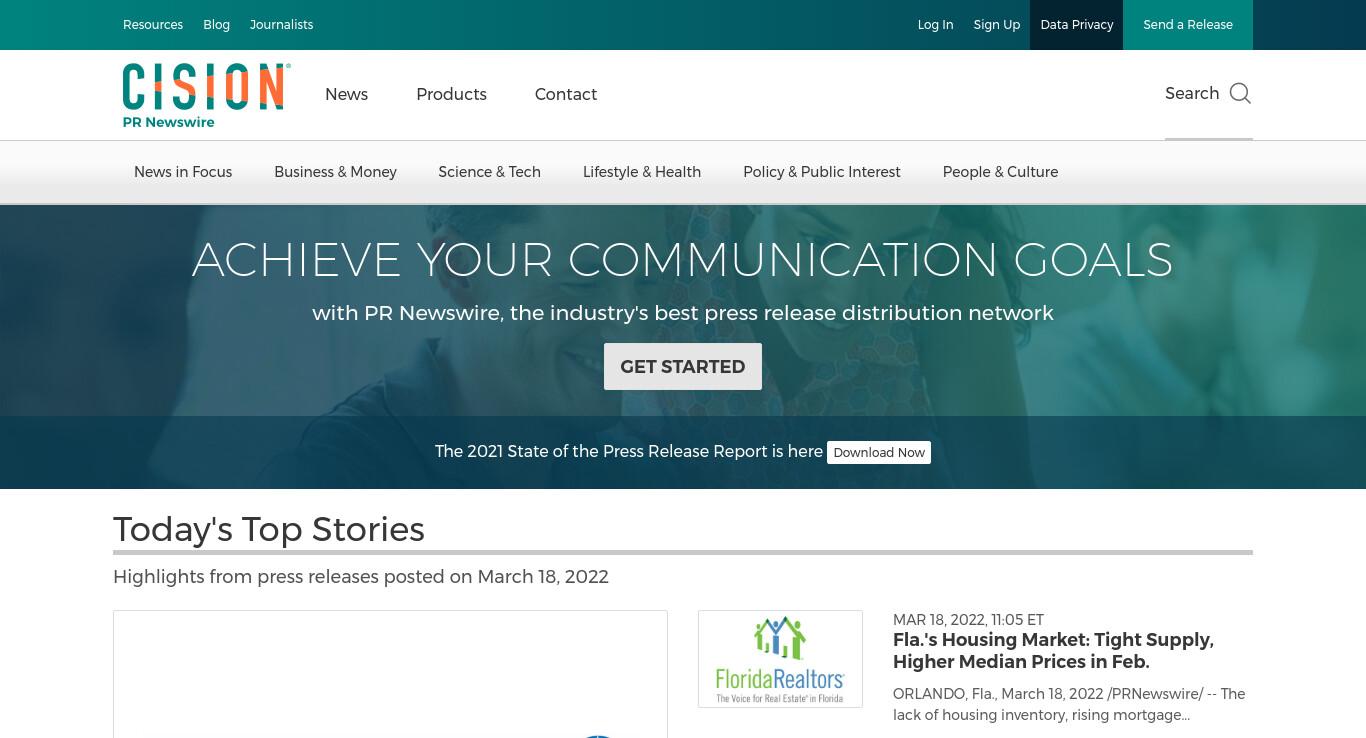Click the ORLANDO story summary text

click(1069, 704)
